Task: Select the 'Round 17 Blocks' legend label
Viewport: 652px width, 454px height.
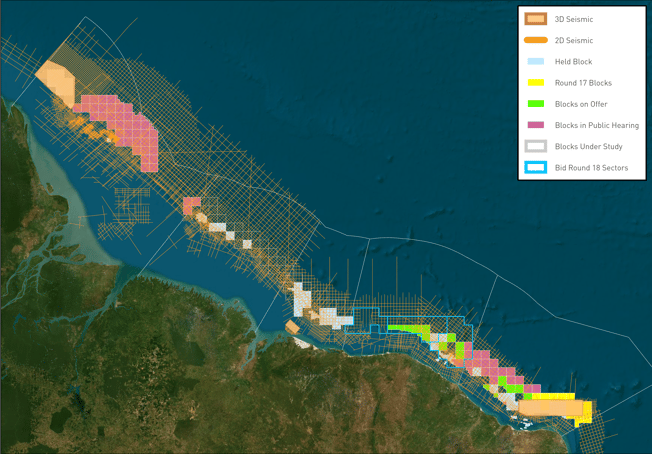Action: [583, 83]
